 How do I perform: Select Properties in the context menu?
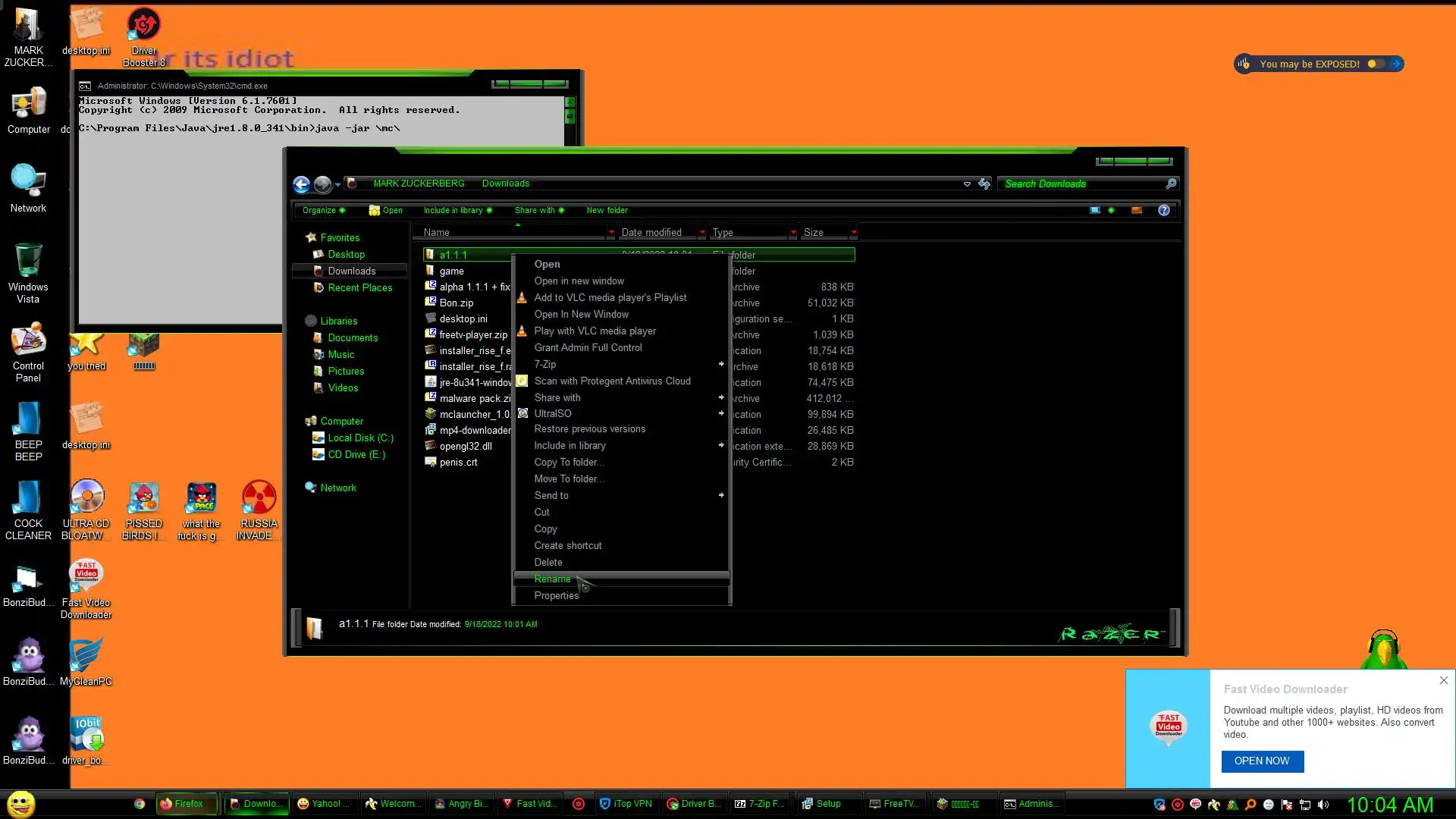(x=556, y=595)
